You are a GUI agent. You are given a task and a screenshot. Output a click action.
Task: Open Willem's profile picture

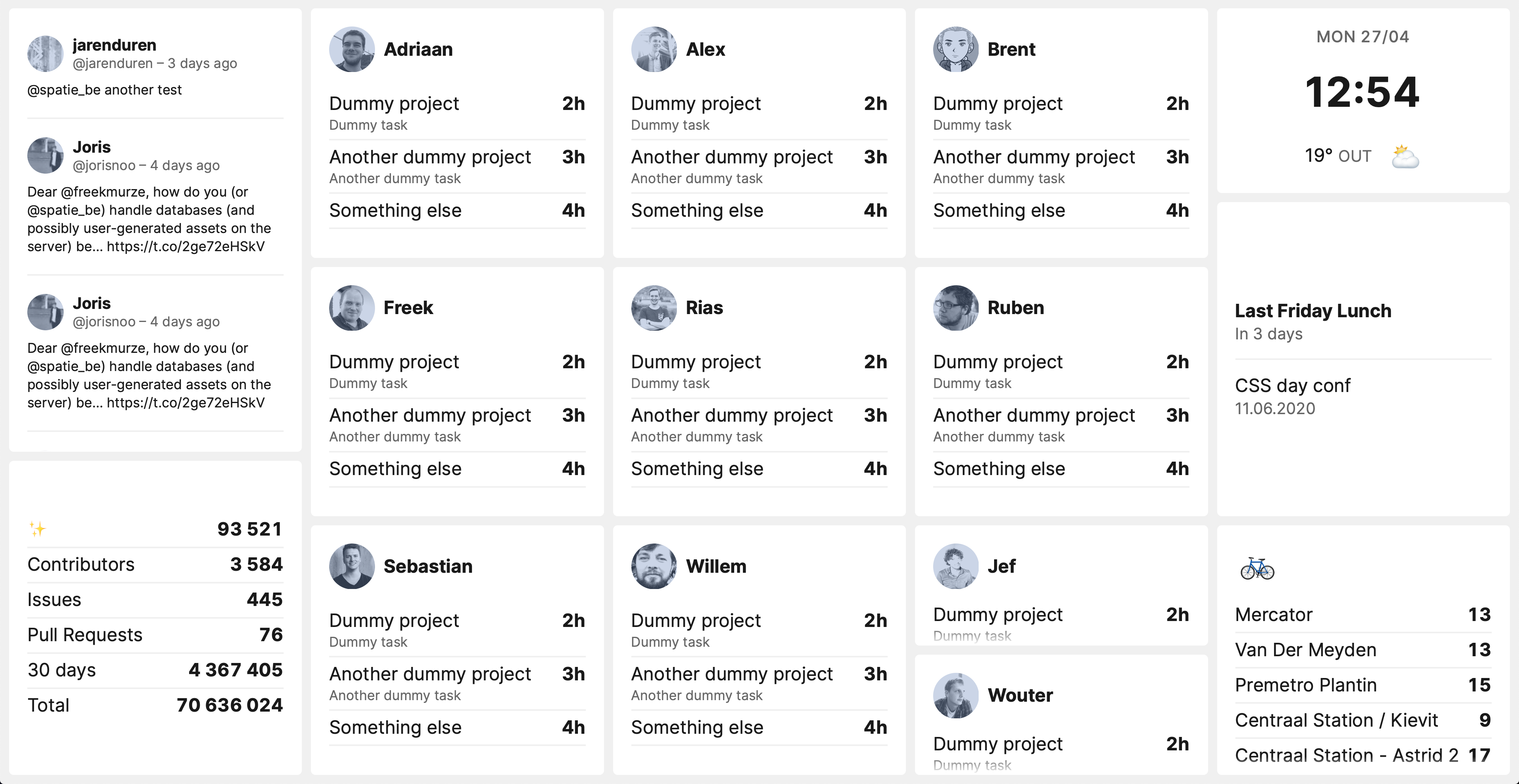coord(653,566)
